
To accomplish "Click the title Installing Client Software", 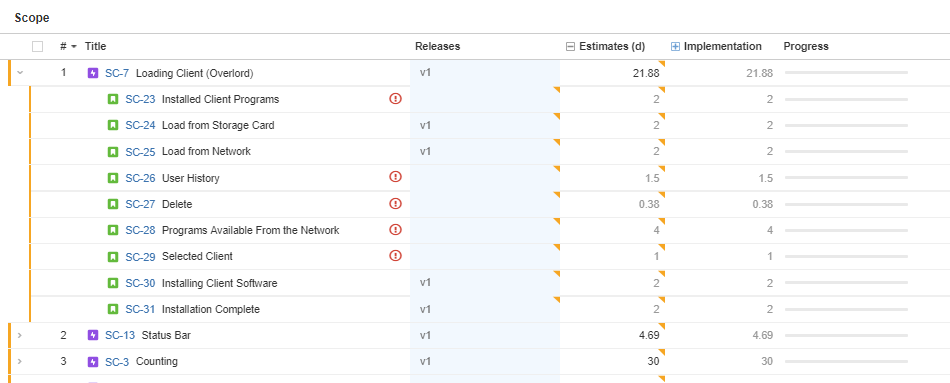I will [219, 283].
